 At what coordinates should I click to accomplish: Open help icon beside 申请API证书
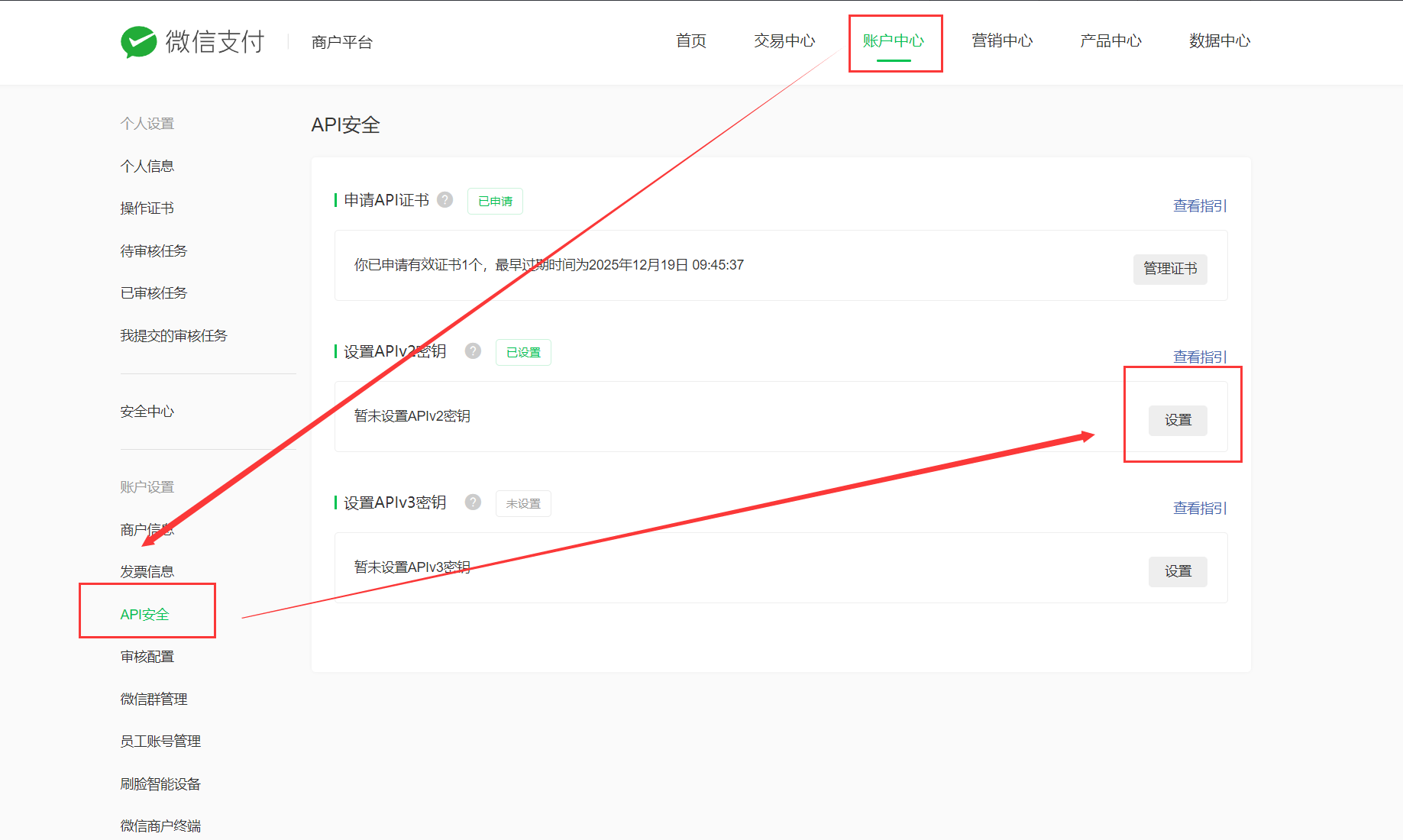(445, 200)
